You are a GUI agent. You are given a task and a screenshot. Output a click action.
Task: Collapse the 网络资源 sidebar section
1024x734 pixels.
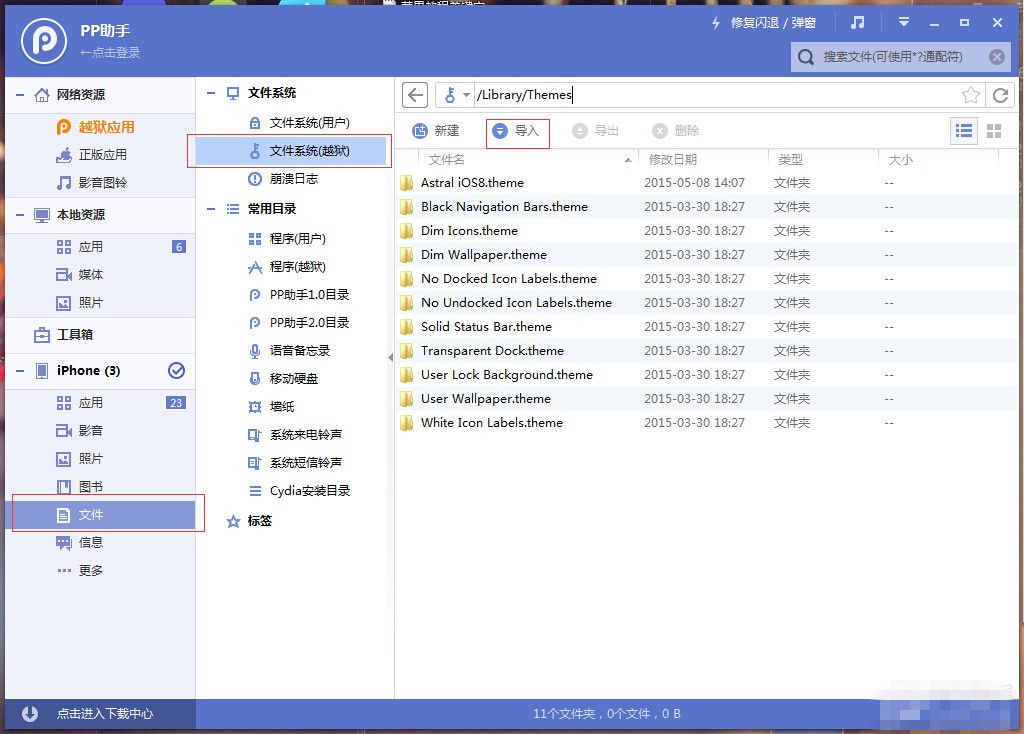coord(20,95)
